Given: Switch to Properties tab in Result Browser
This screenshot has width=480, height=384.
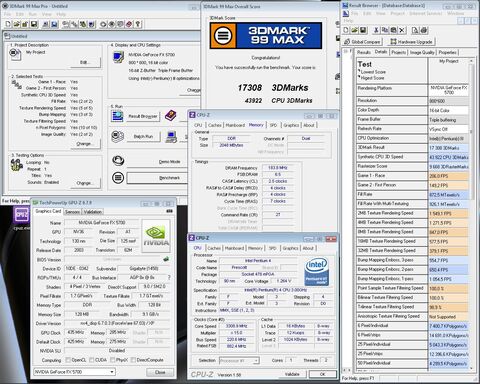Looking at the screenshot, I should [447, 52].
